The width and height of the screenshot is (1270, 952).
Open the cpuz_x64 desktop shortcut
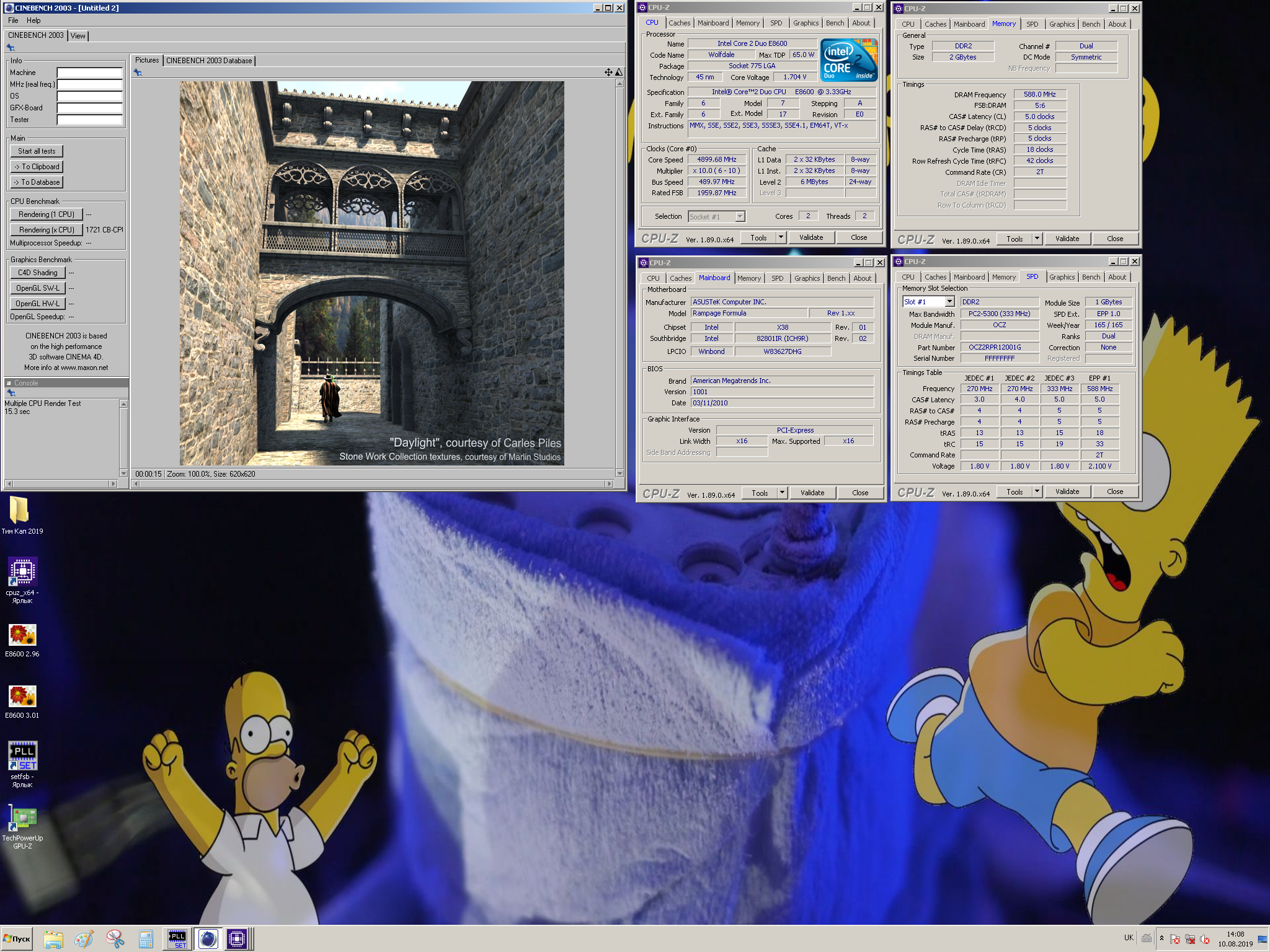pyautogui.click(x=22, y=579)
